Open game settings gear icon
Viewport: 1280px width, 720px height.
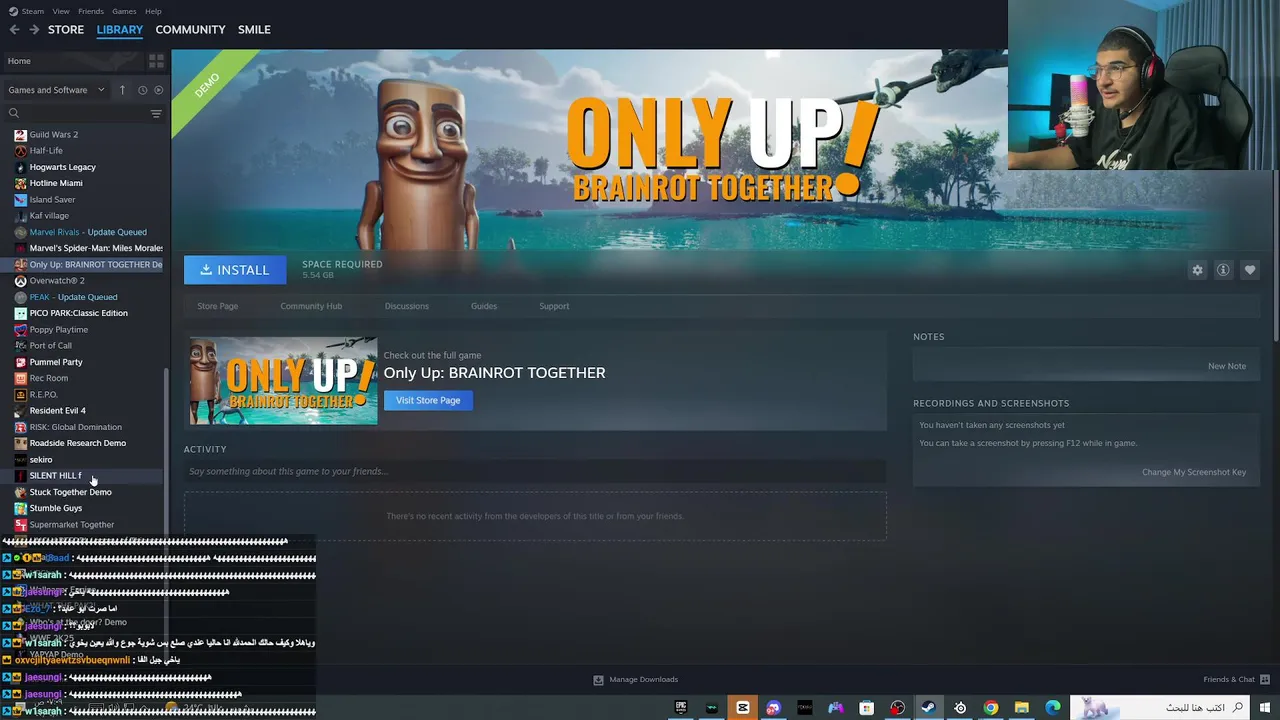click(x=1197, y=270)
